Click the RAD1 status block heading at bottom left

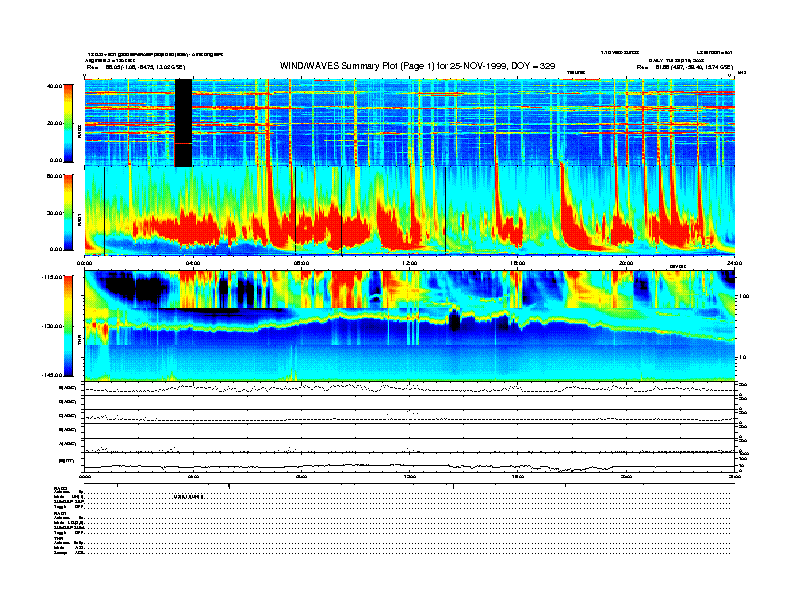[60, 513]
